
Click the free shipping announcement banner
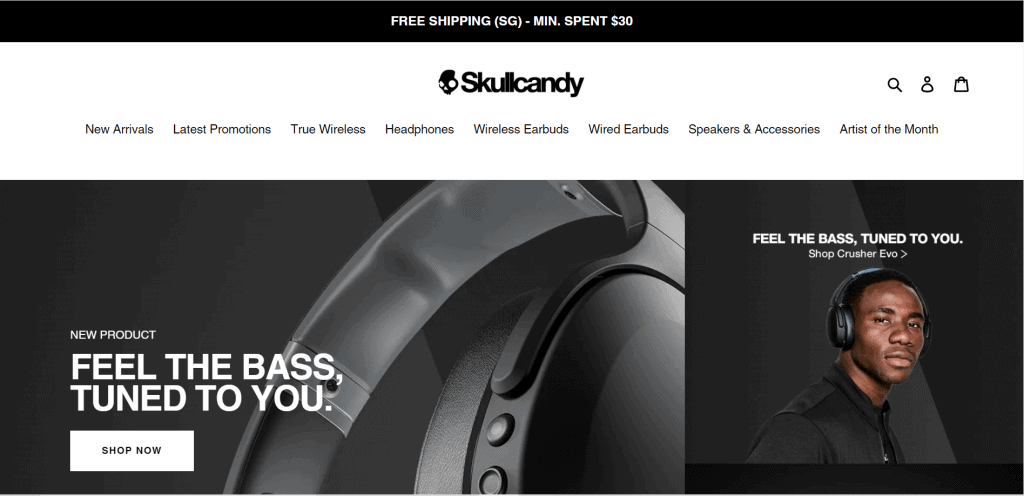pos(512,21)
